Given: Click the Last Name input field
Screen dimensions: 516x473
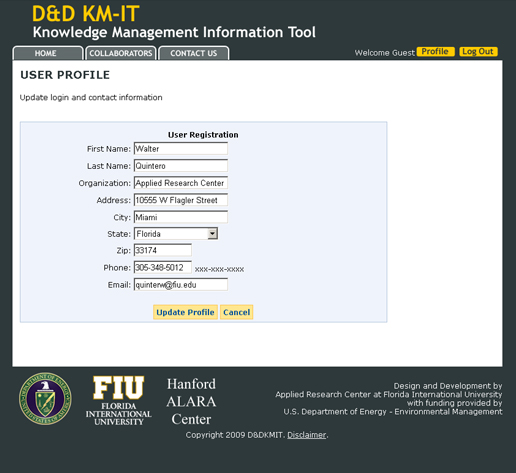Looking at the screenshot, I should (x=181, y=166).
